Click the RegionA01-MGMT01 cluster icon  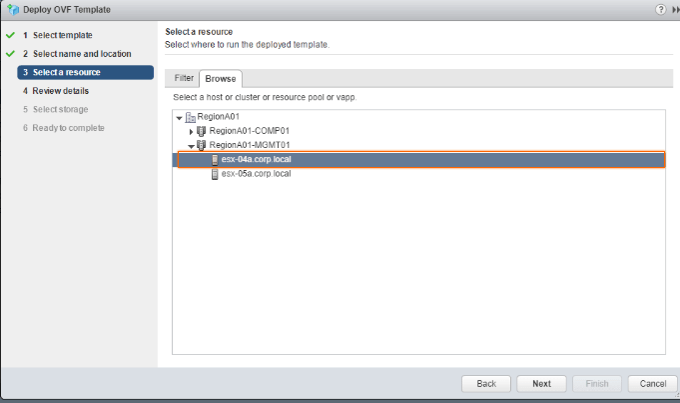tap(201, 145)
